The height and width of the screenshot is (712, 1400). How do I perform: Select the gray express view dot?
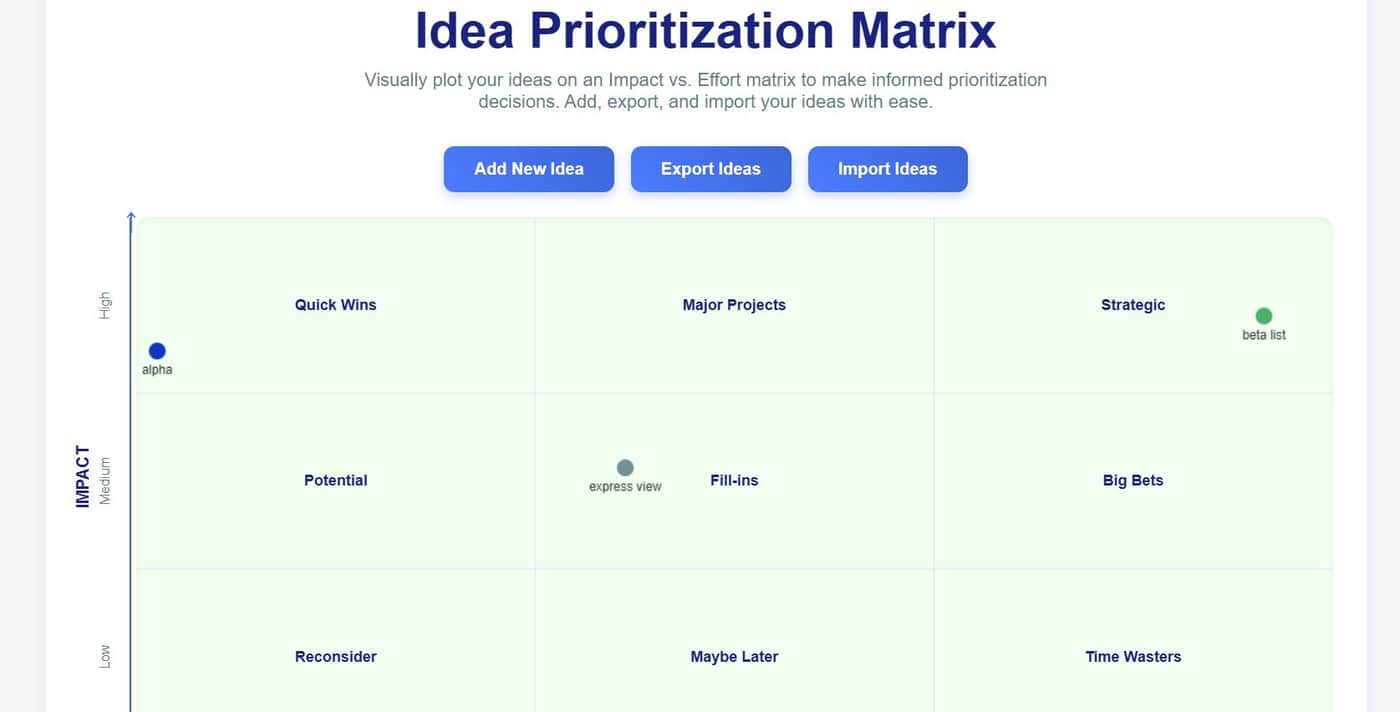625,468
